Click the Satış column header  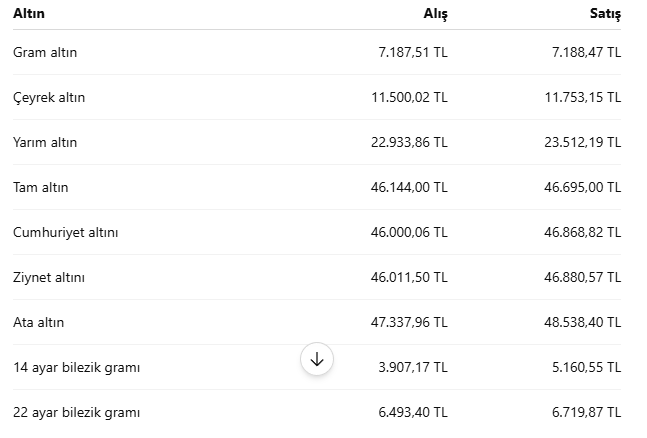tap(605, 14)
